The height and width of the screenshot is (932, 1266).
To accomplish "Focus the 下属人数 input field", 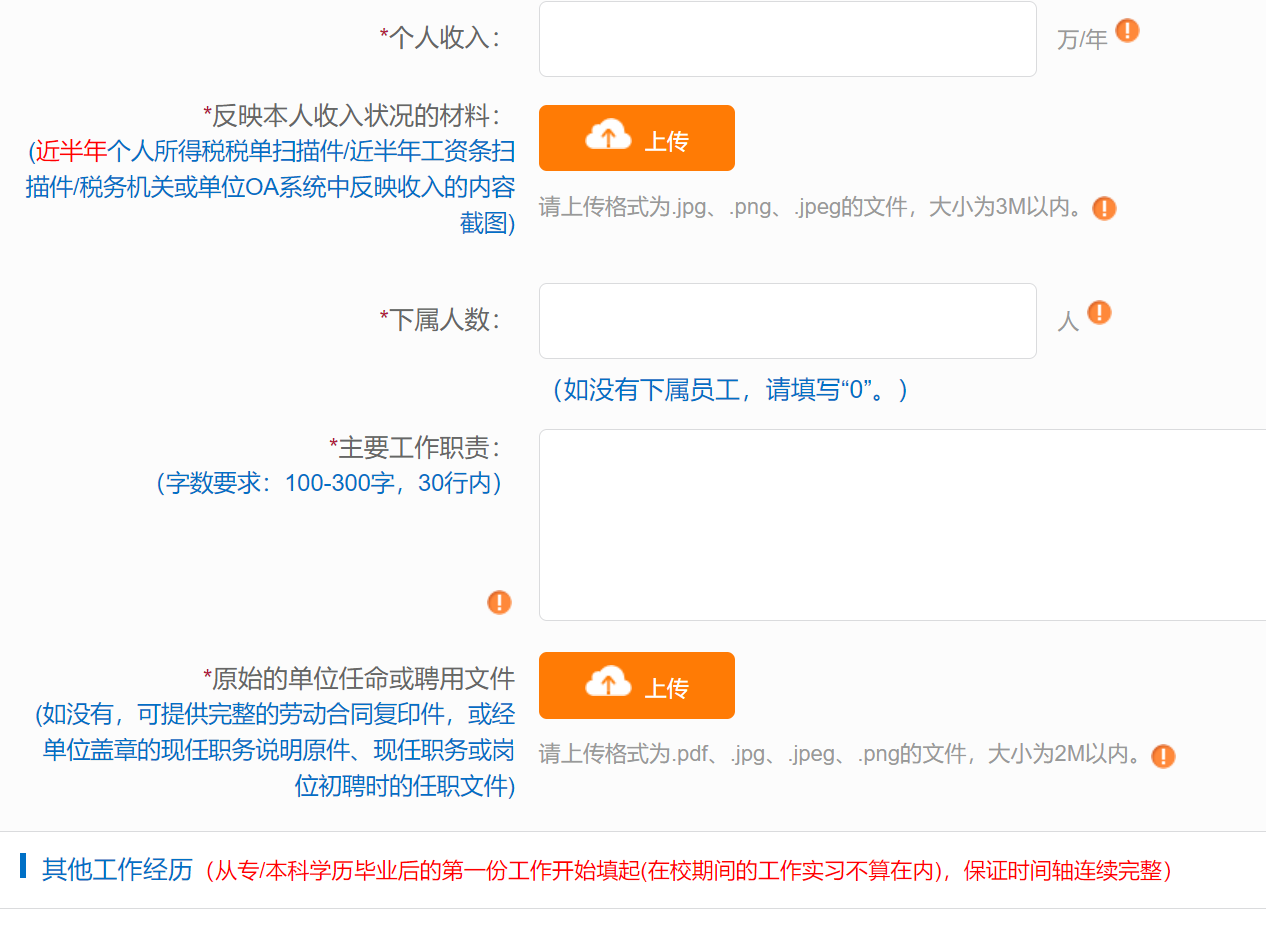I will click(788, 321).
